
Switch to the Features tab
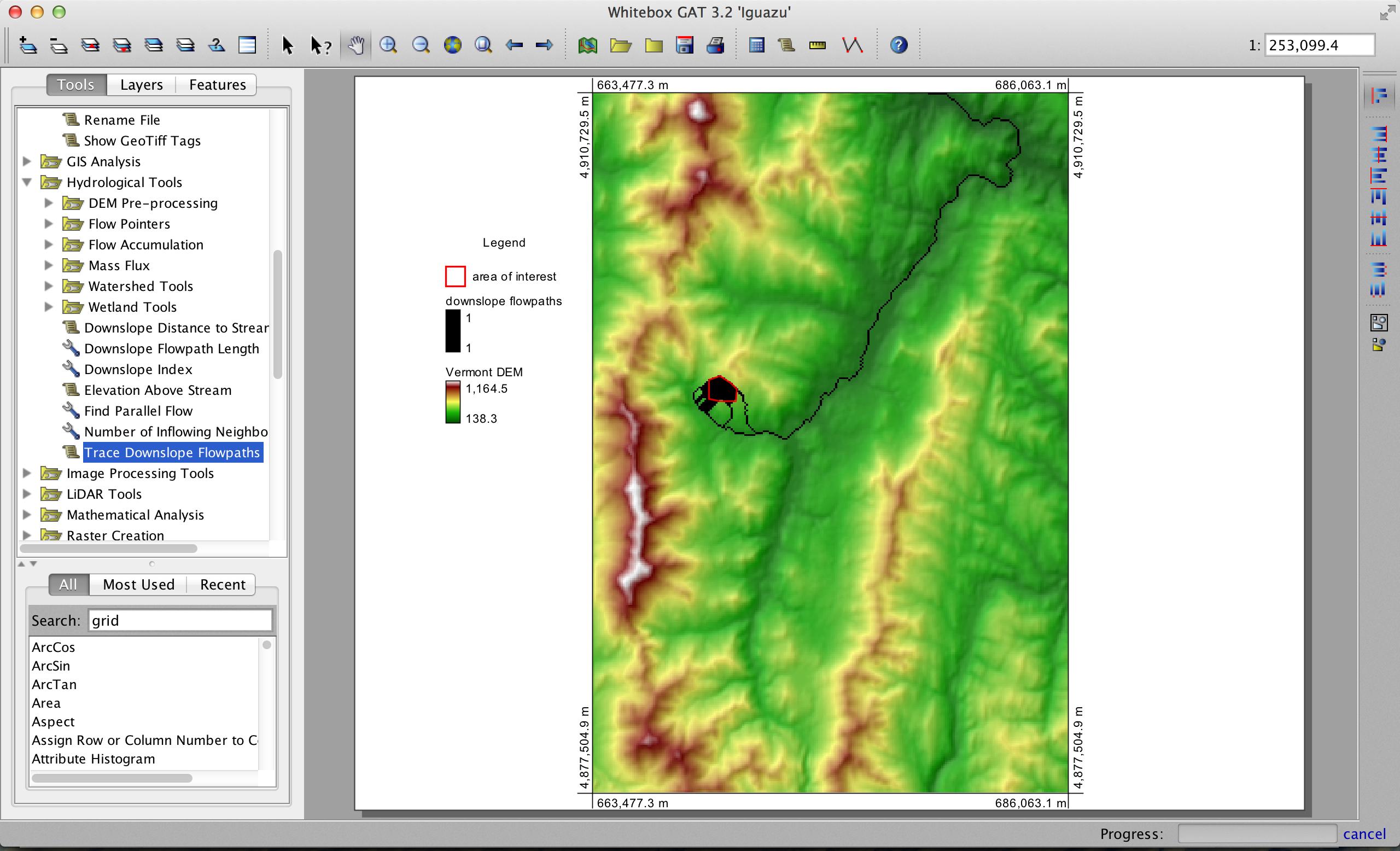click(218, 85)
